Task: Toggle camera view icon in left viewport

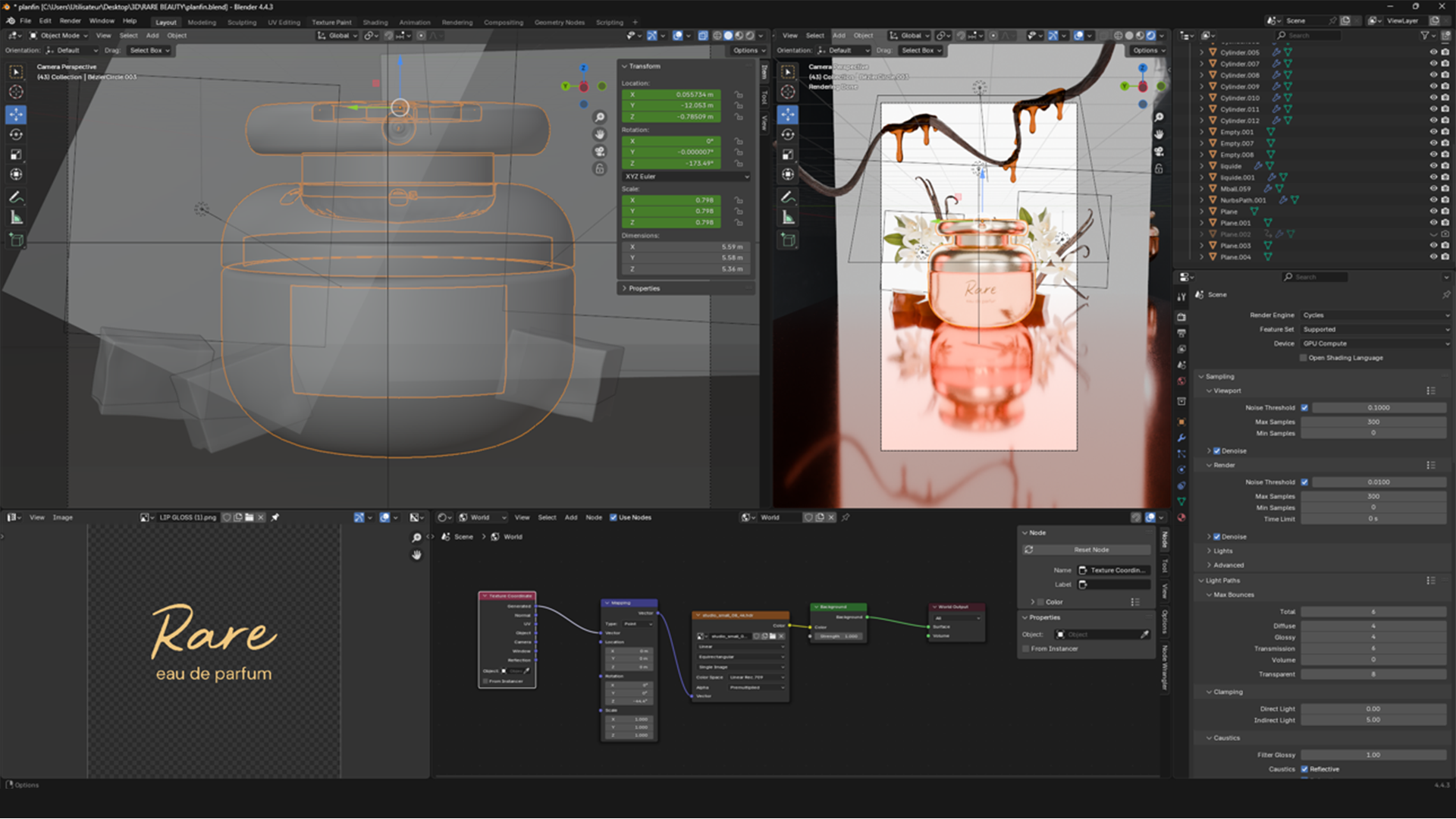Action: tap(599, 151)
